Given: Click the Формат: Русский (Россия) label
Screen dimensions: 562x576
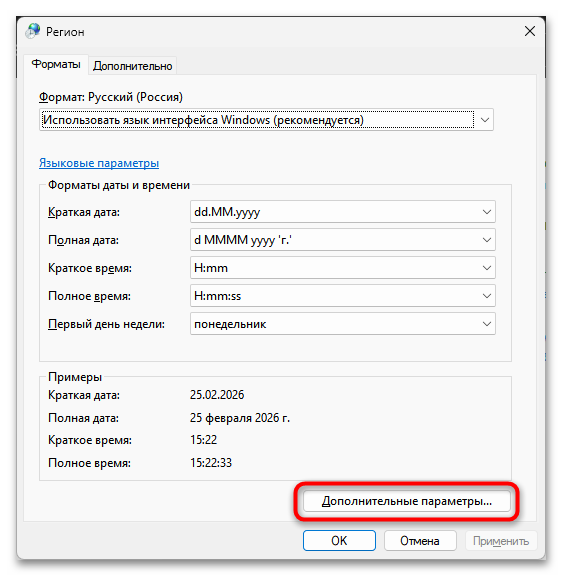Looking at the screenshot, I should click(x=111, y=97).
